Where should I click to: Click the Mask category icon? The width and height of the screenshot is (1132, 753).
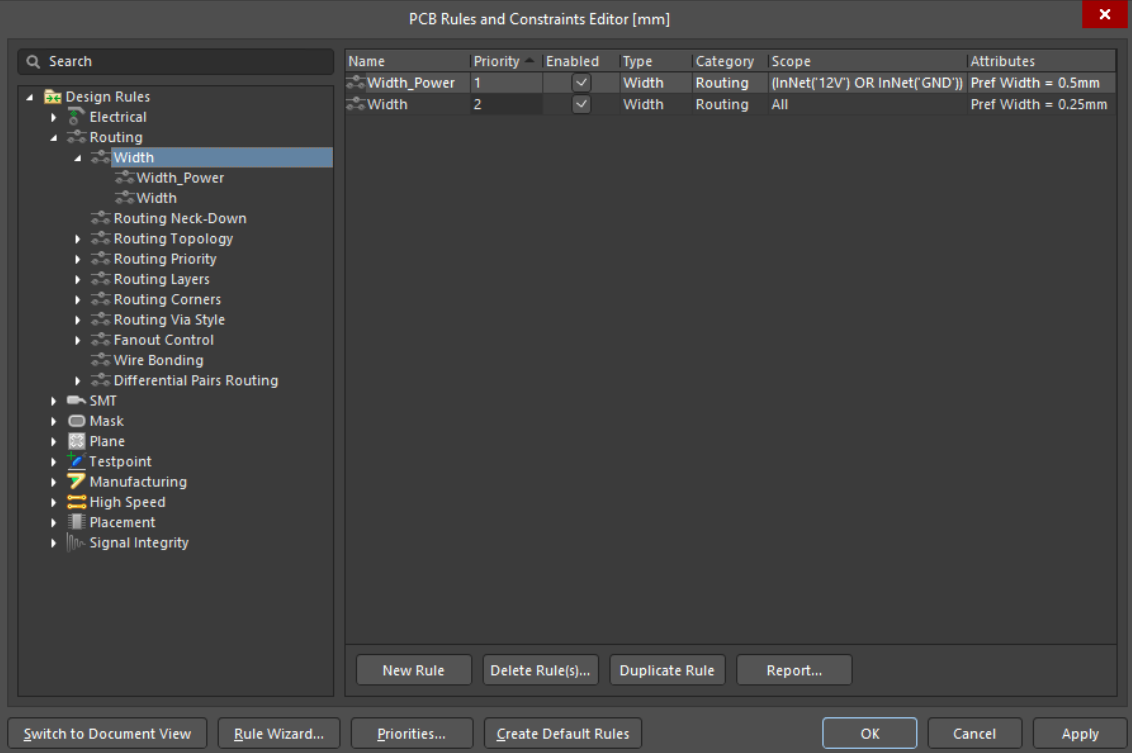(76, 421)
